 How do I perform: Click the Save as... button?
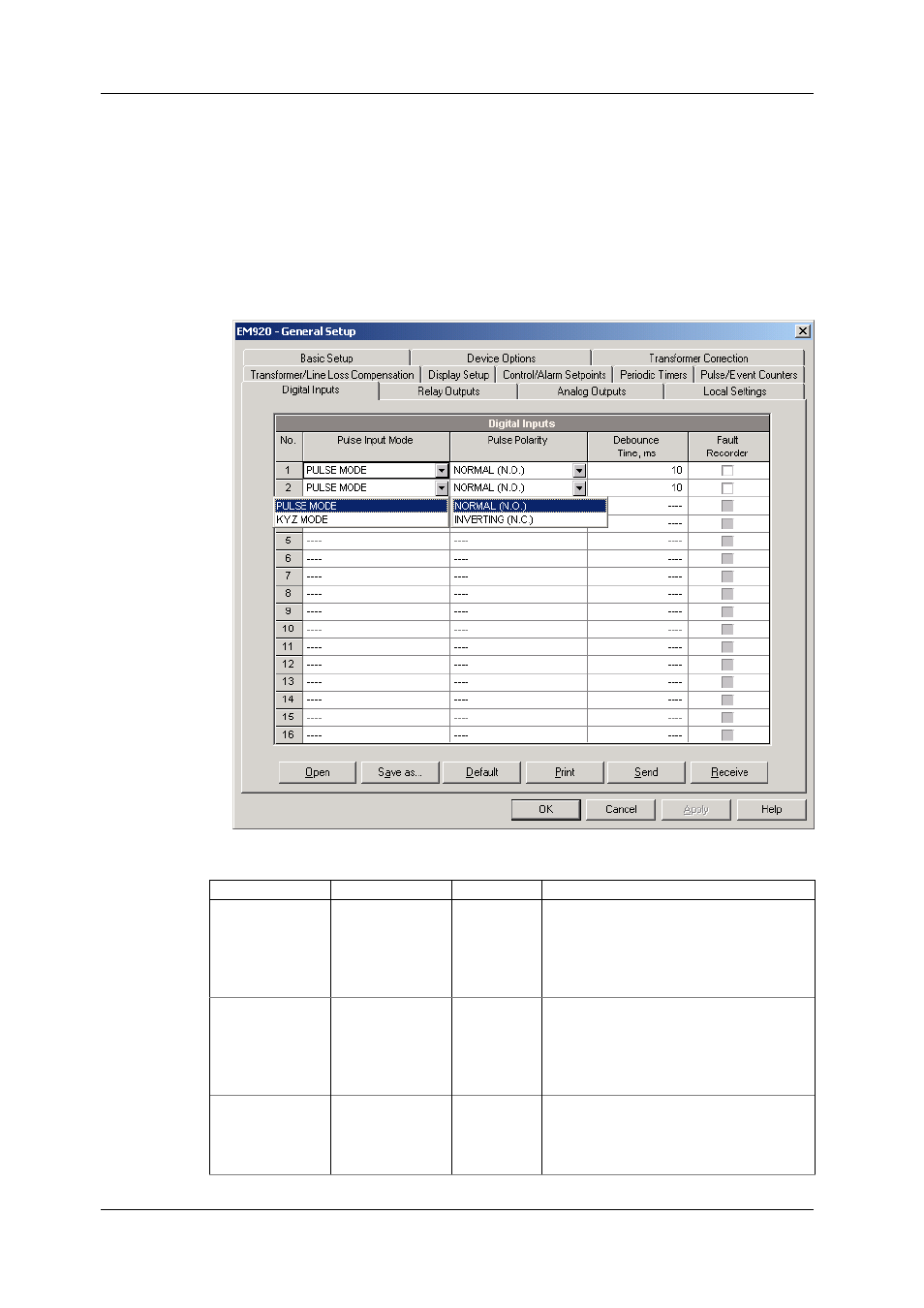click(x=400, y=772)
